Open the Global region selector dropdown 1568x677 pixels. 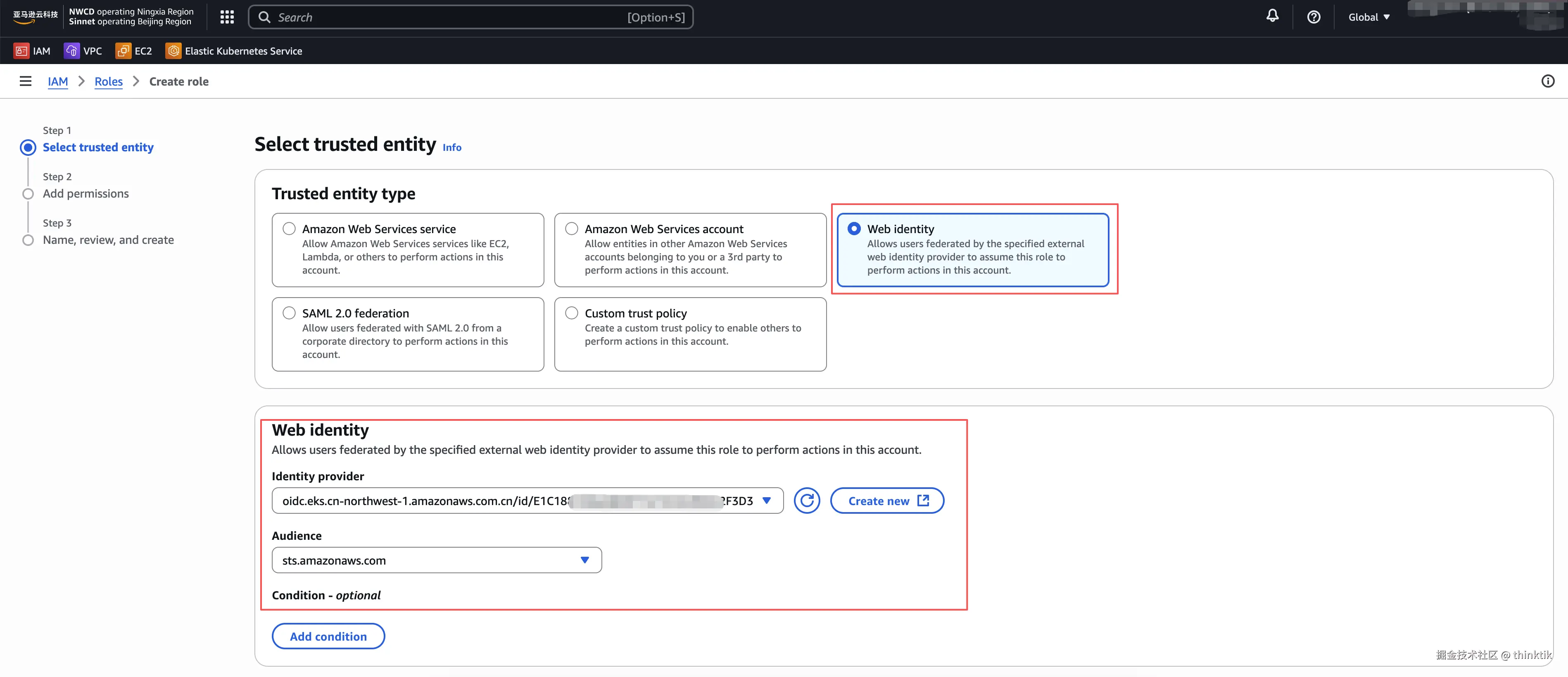point(1368,17)
